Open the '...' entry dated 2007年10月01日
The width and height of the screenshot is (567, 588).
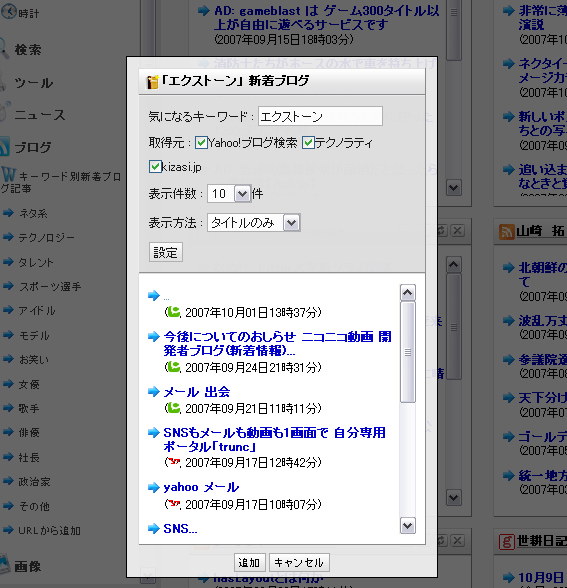pos(166,299)
